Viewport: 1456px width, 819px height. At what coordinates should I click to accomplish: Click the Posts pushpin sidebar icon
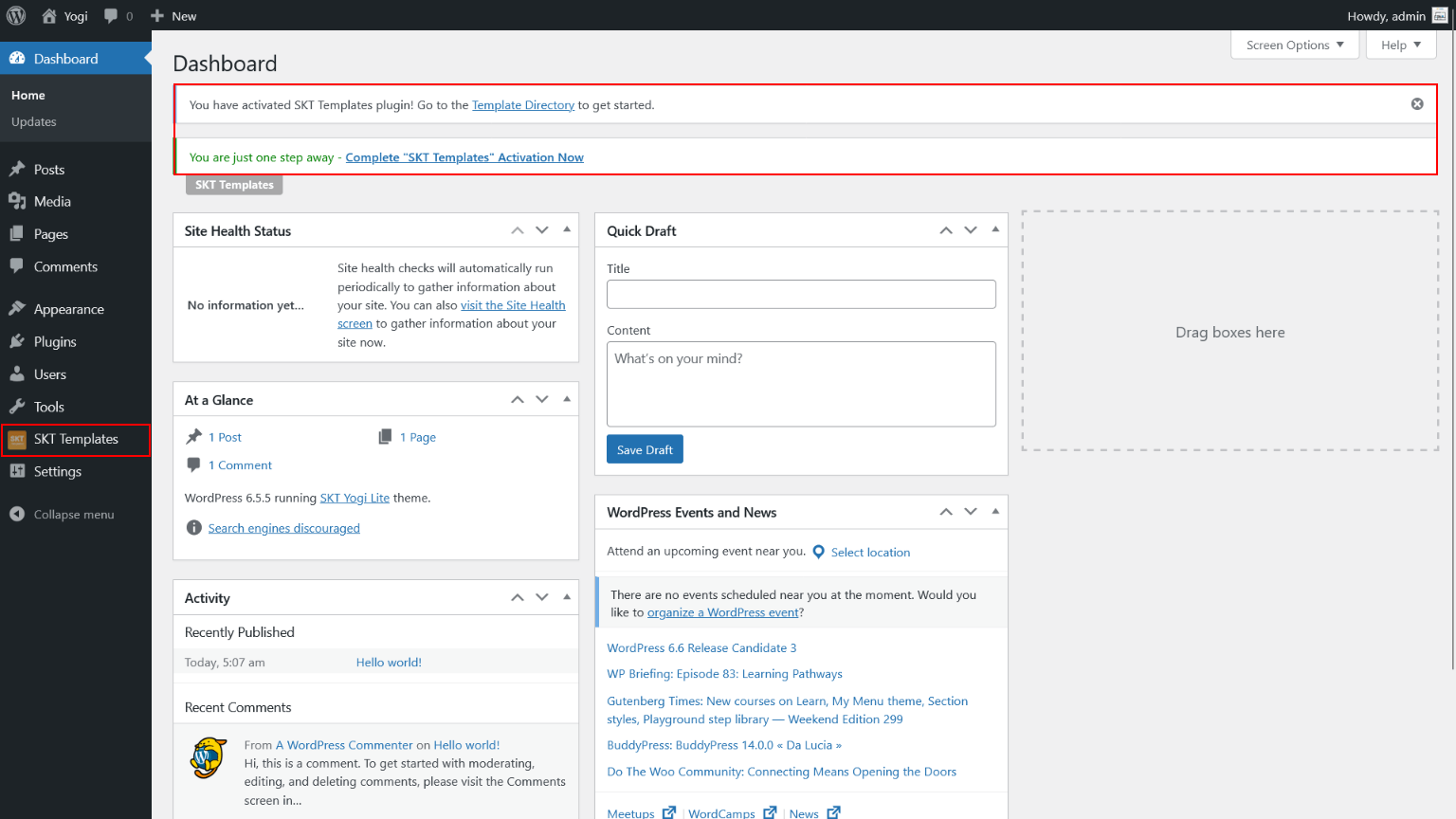[17, 169]
